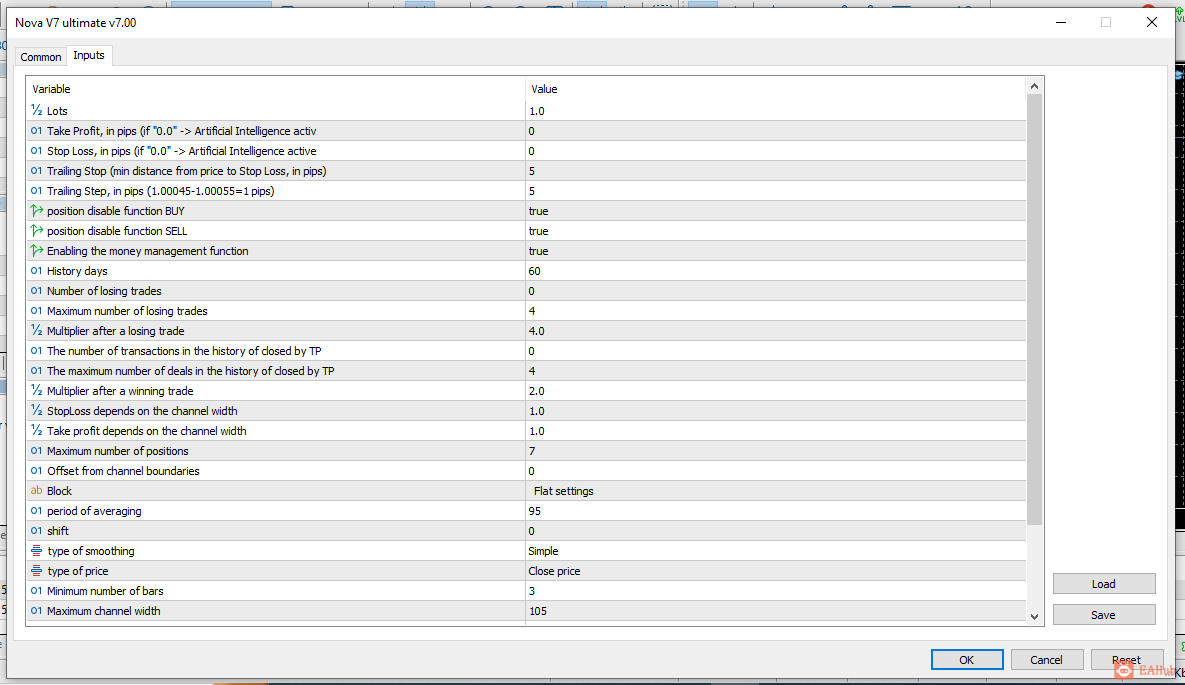The width and height of the screenshot is (1185, 685).
Task: Click the type of smoothing enum icon
Action: [36, 551]
